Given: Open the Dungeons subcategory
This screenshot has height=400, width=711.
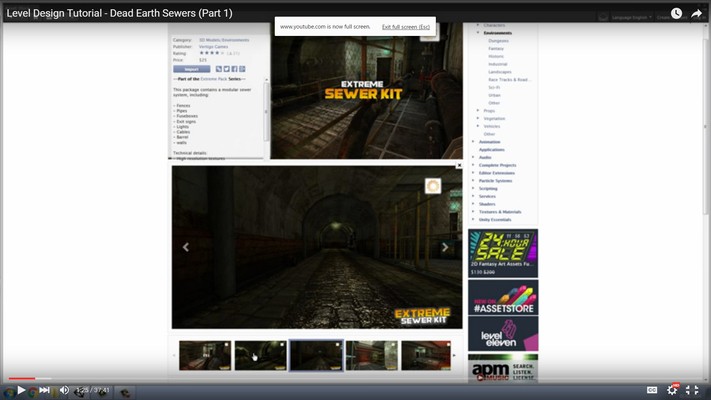Looking at the screenshot, I should (x=498, y=41).
